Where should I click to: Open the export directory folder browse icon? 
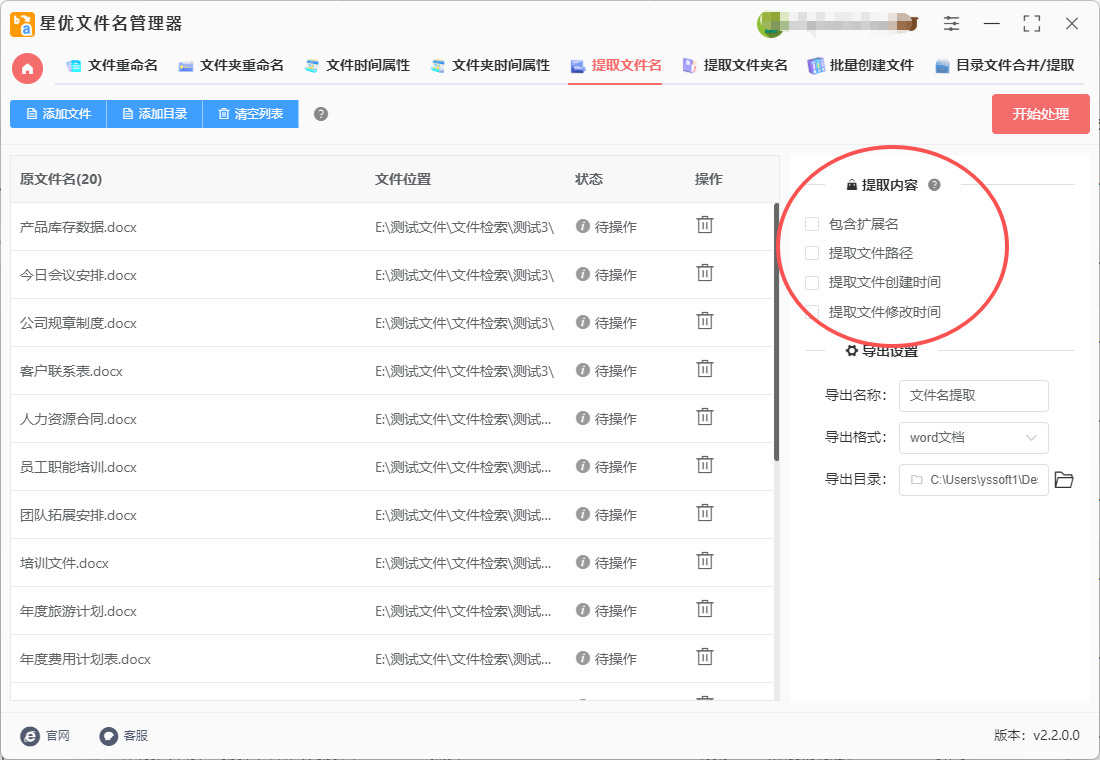(1064, 480)
